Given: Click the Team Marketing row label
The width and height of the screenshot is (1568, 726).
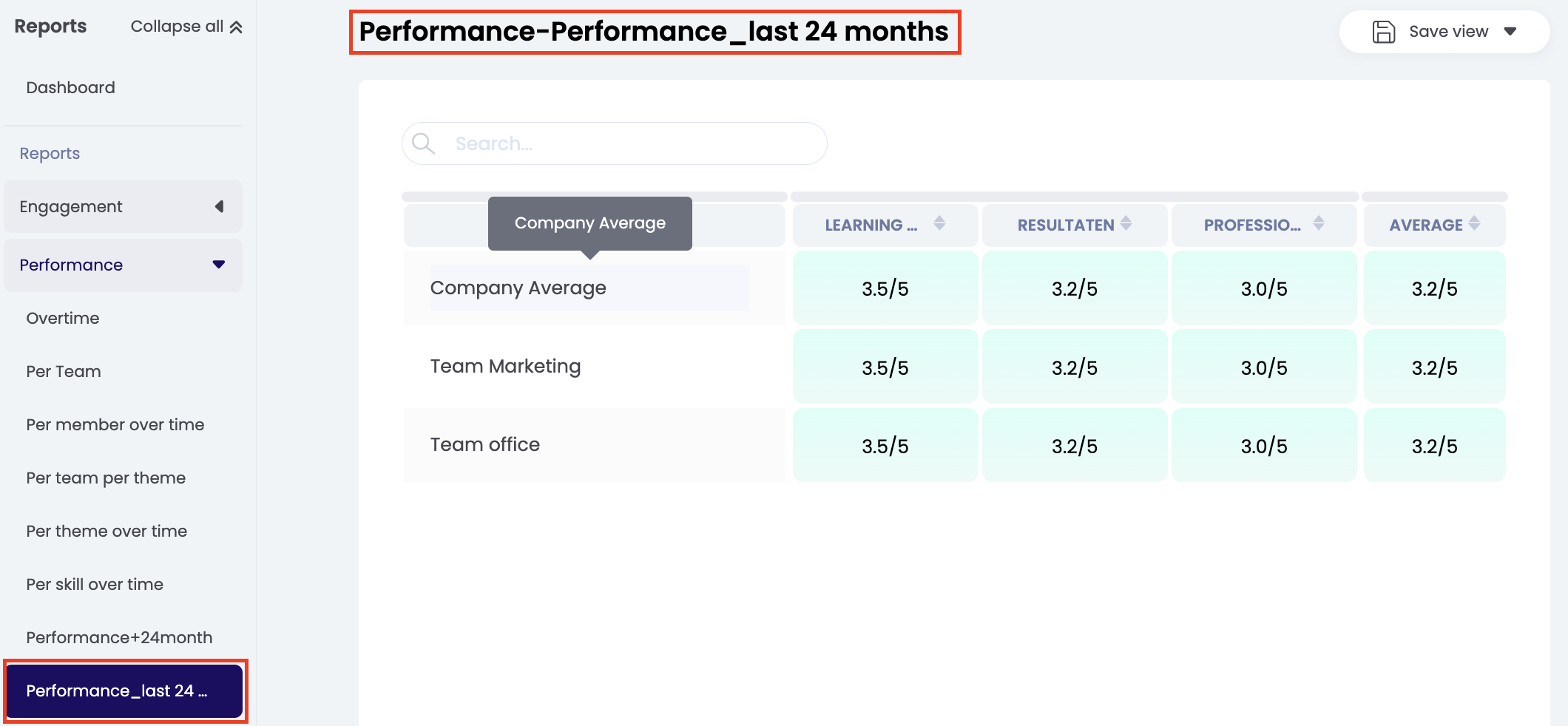Looking at the screenshot, I should [x=506, y=367].
